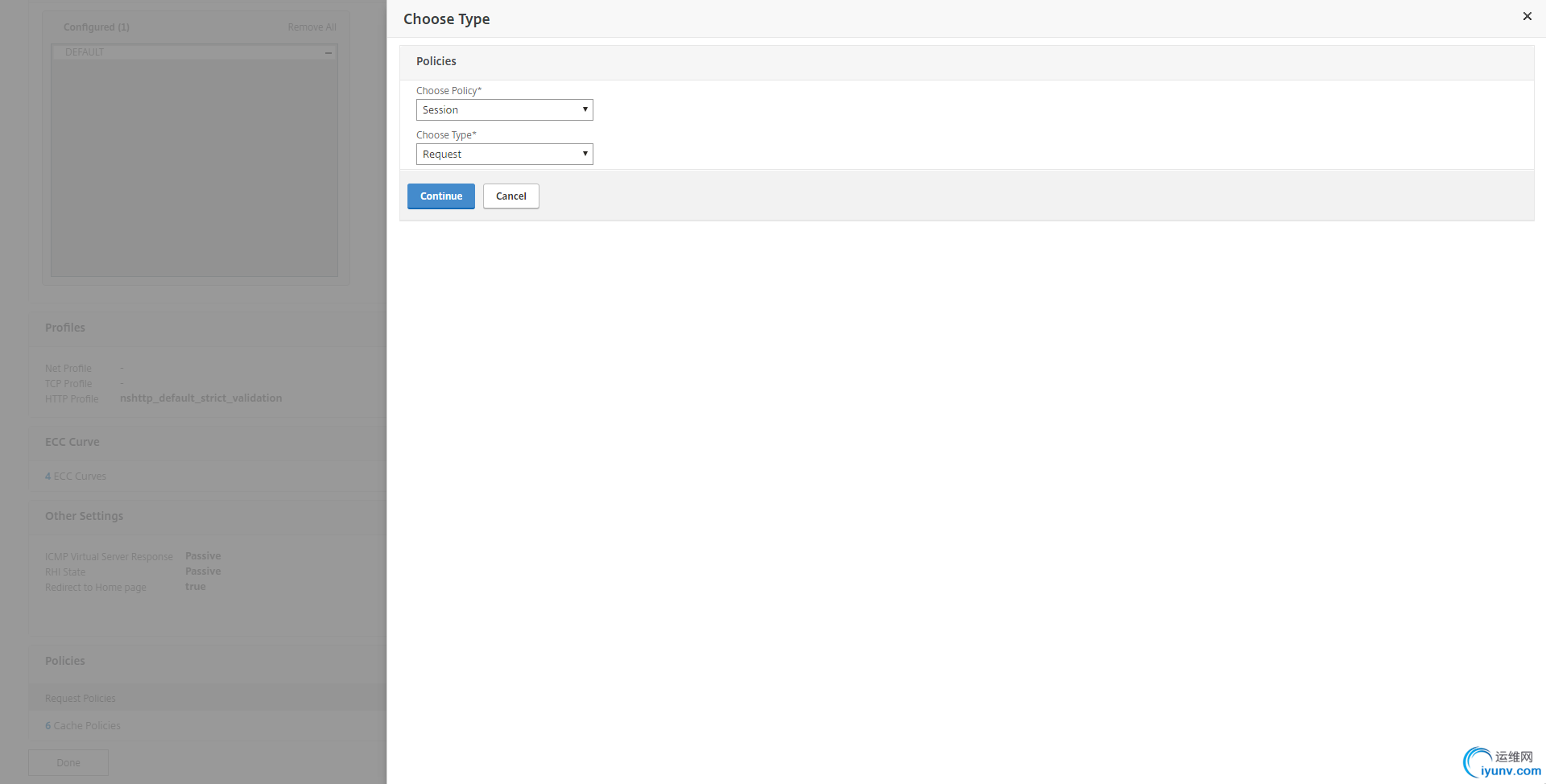Image resolution: width=1546 pixels, height=784 pixels.
Task: Click the Choose Type dialog title
Action: pos(447,19)
